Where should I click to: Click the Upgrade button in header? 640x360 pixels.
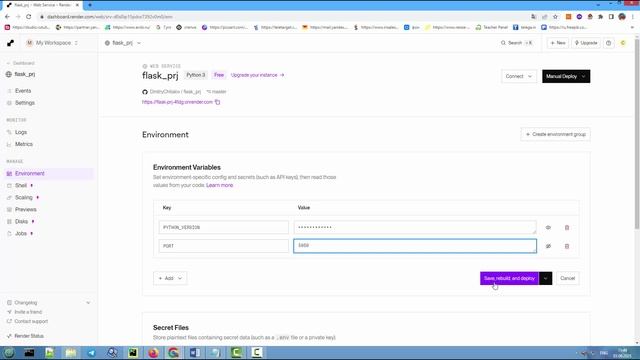point(586,43)
